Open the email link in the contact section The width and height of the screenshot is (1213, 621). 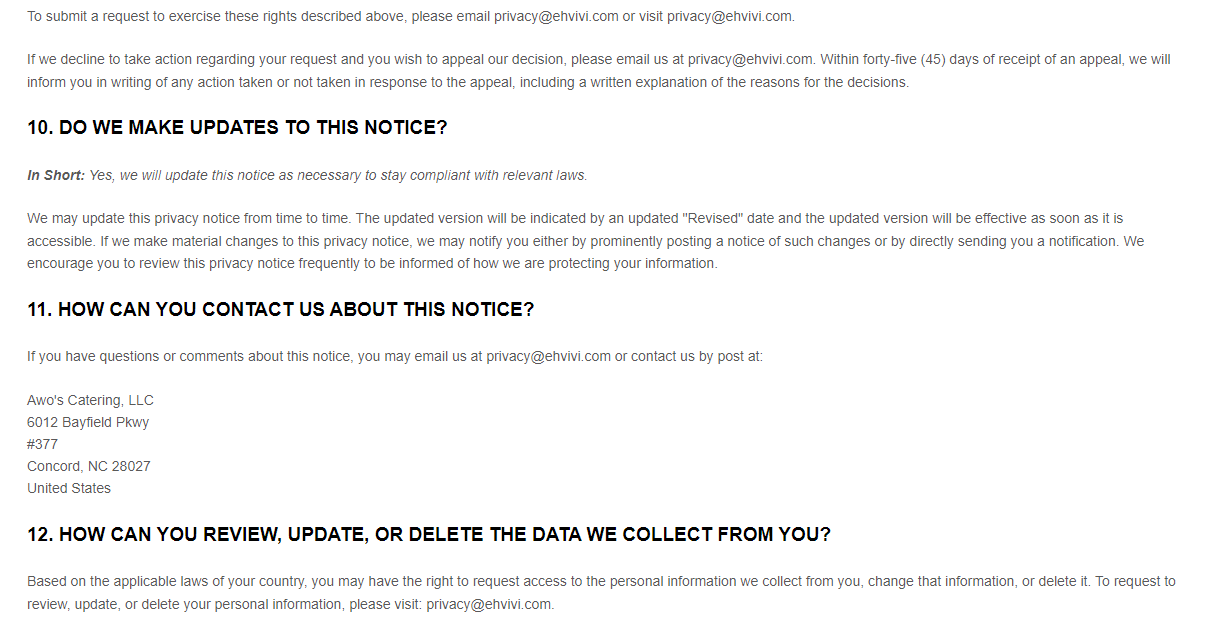549,356
